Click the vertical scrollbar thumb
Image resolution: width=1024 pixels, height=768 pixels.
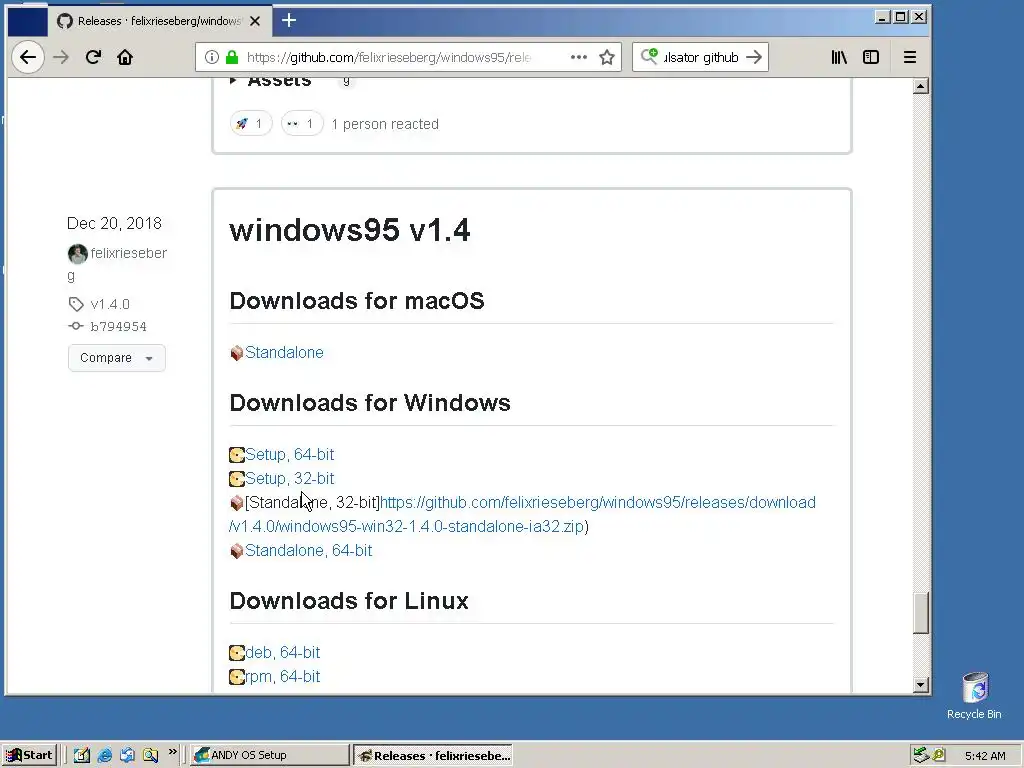pyautogui.click(x=921, y=613)
